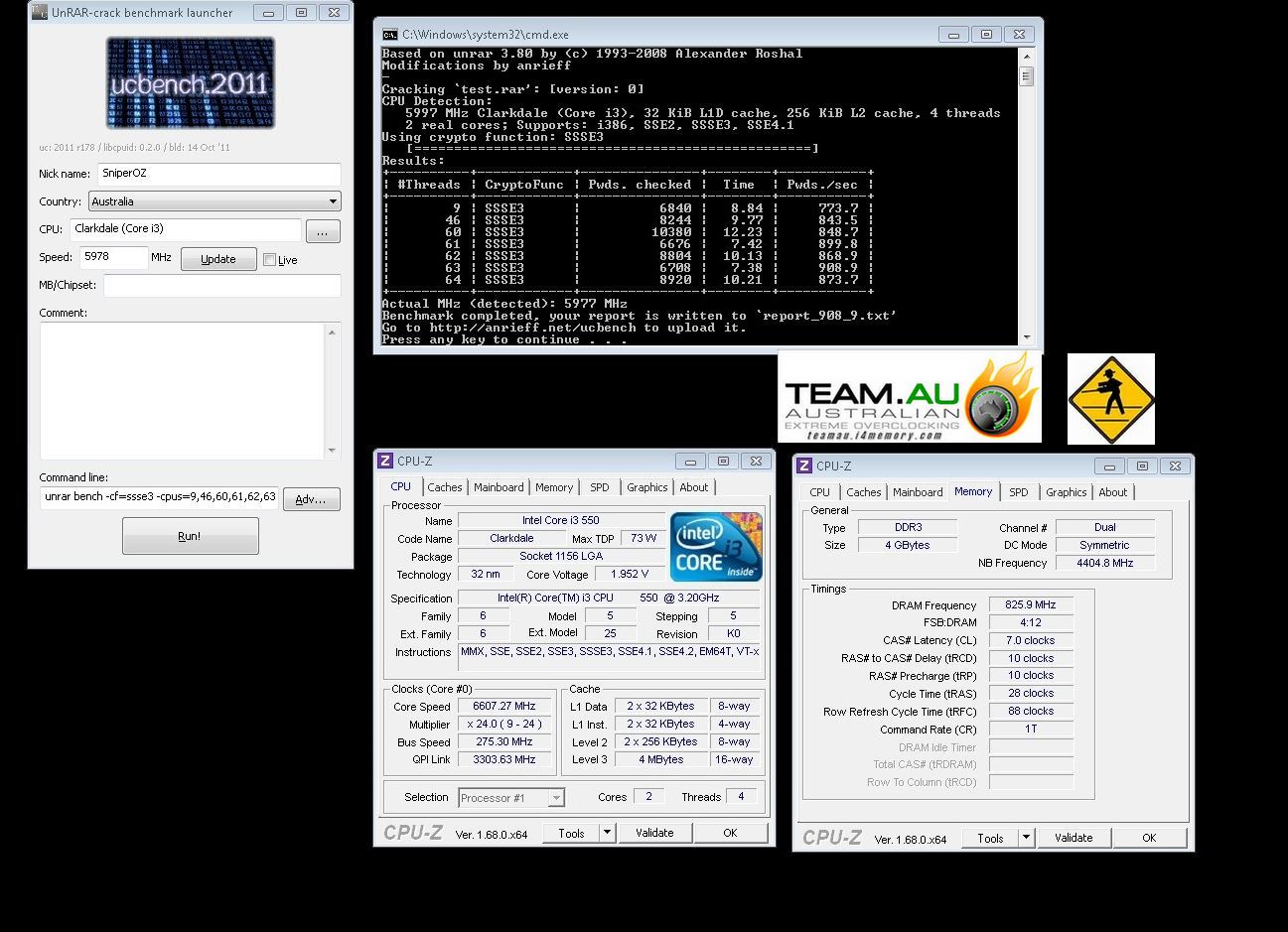Click the Adv... command line button
Screen dimensions: 1288x932
pos(311,499)
